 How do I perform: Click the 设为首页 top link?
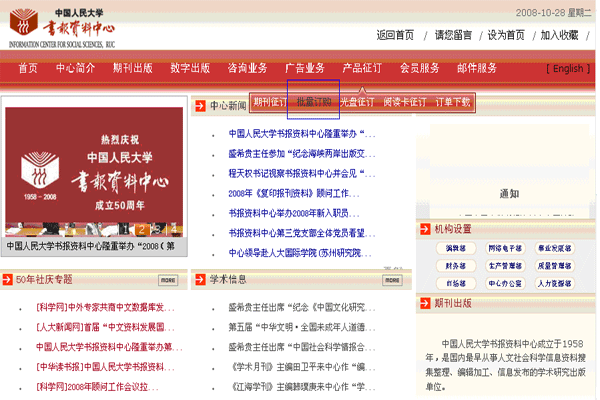click(x=506, y=35)
